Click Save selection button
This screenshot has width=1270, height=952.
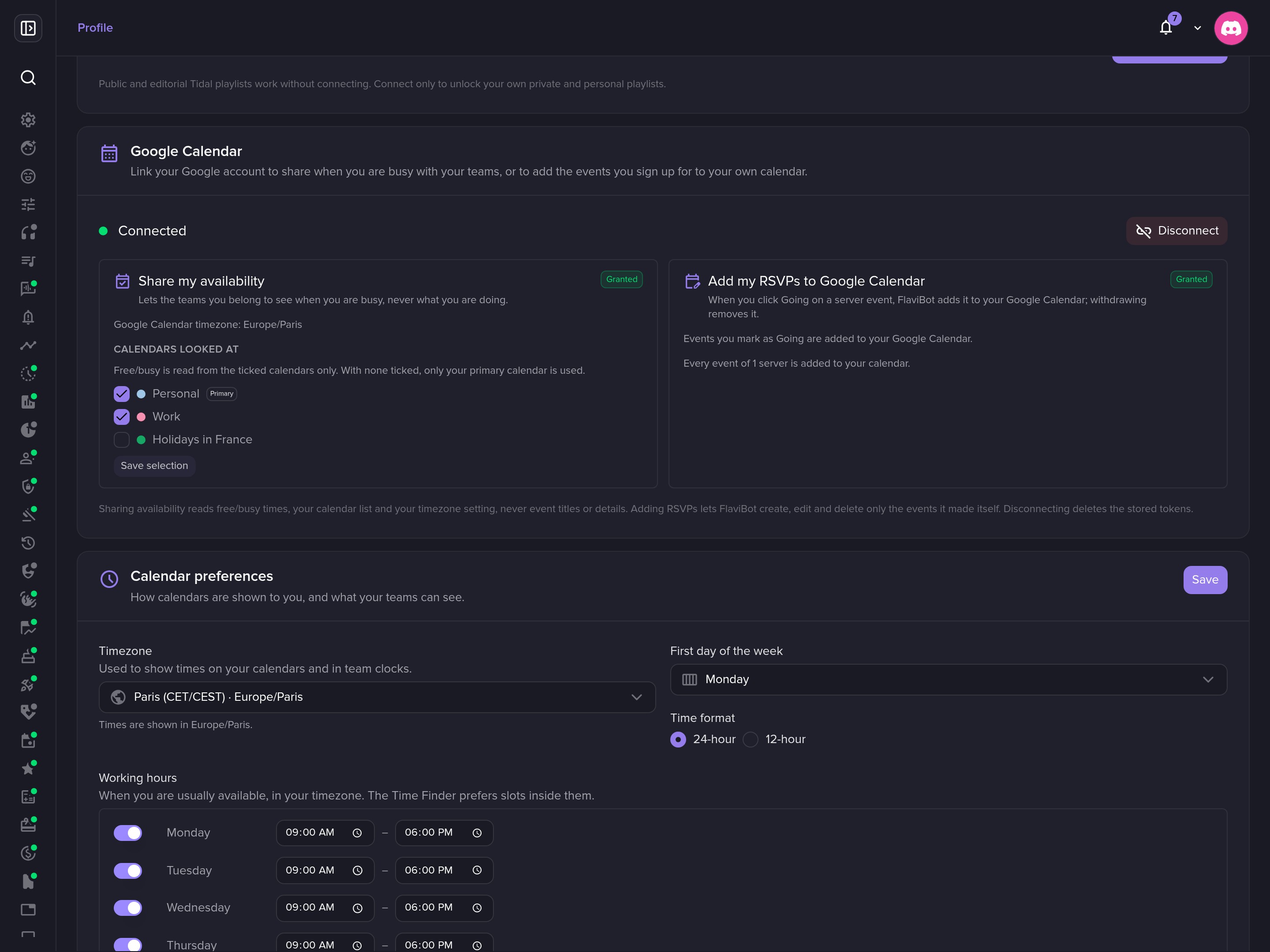coord(154,465)
